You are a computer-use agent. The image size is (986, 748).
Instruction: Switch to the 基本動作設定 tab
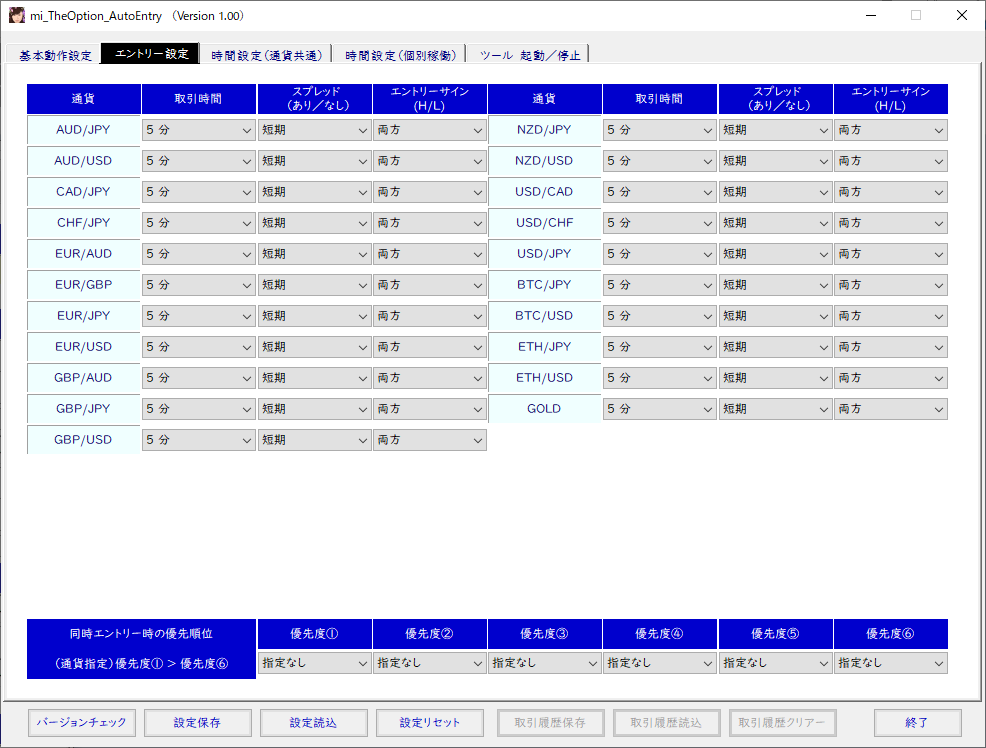[55, 55]
